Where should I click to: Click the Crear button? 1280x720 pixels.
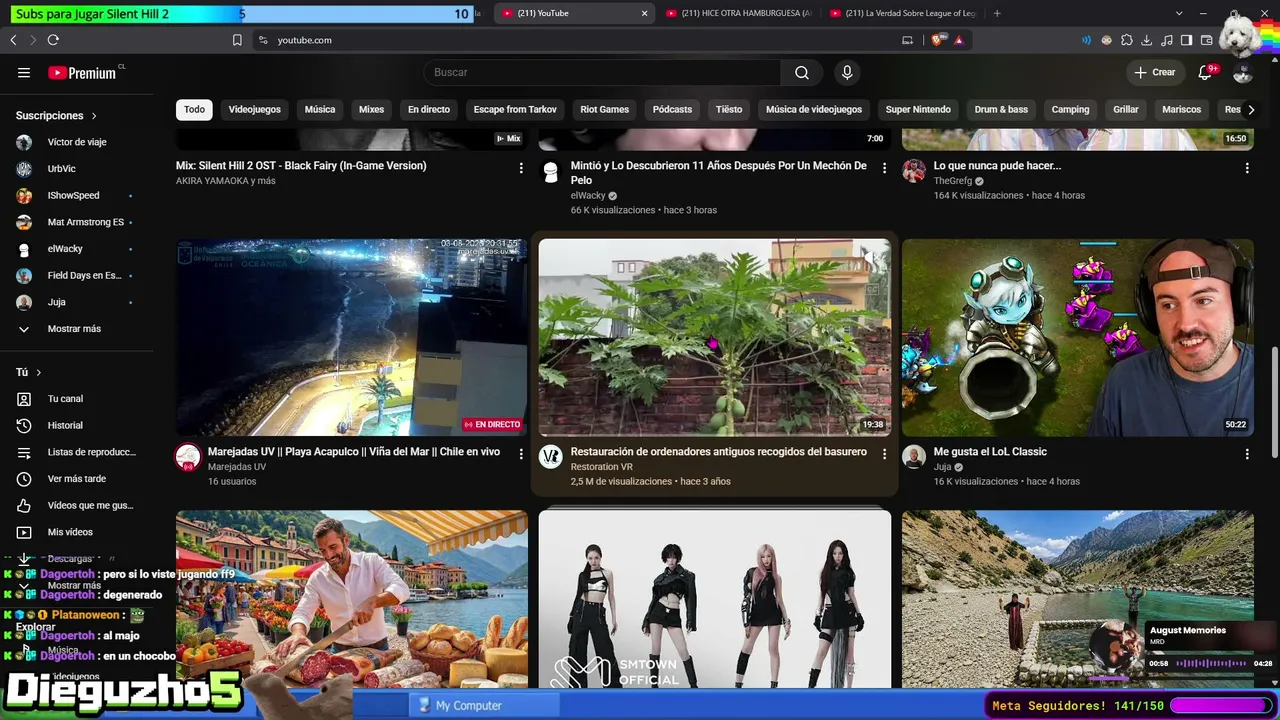pos(1155,72)
